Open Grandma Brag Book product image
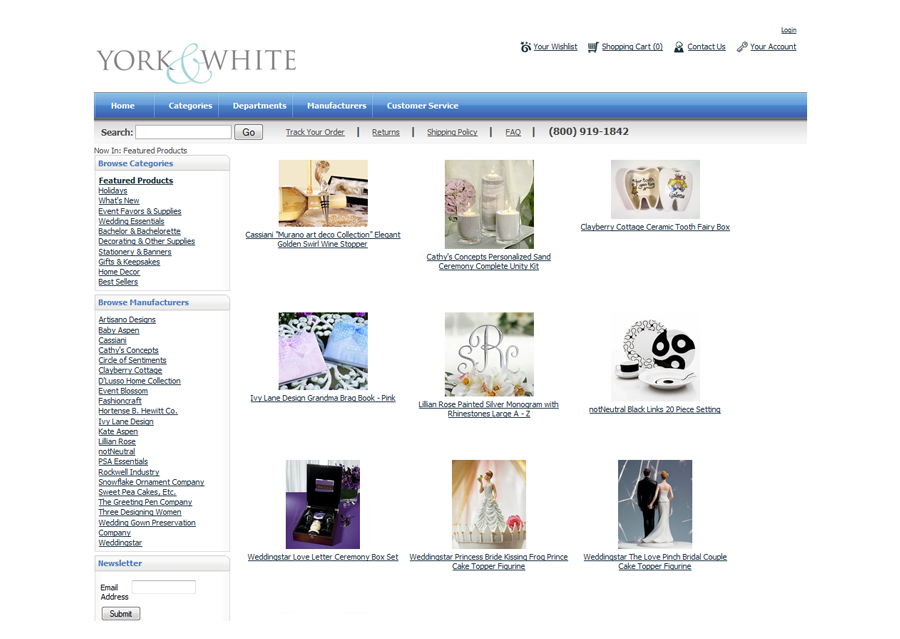This screenshot has width=900, height=639. coord(323,351)
